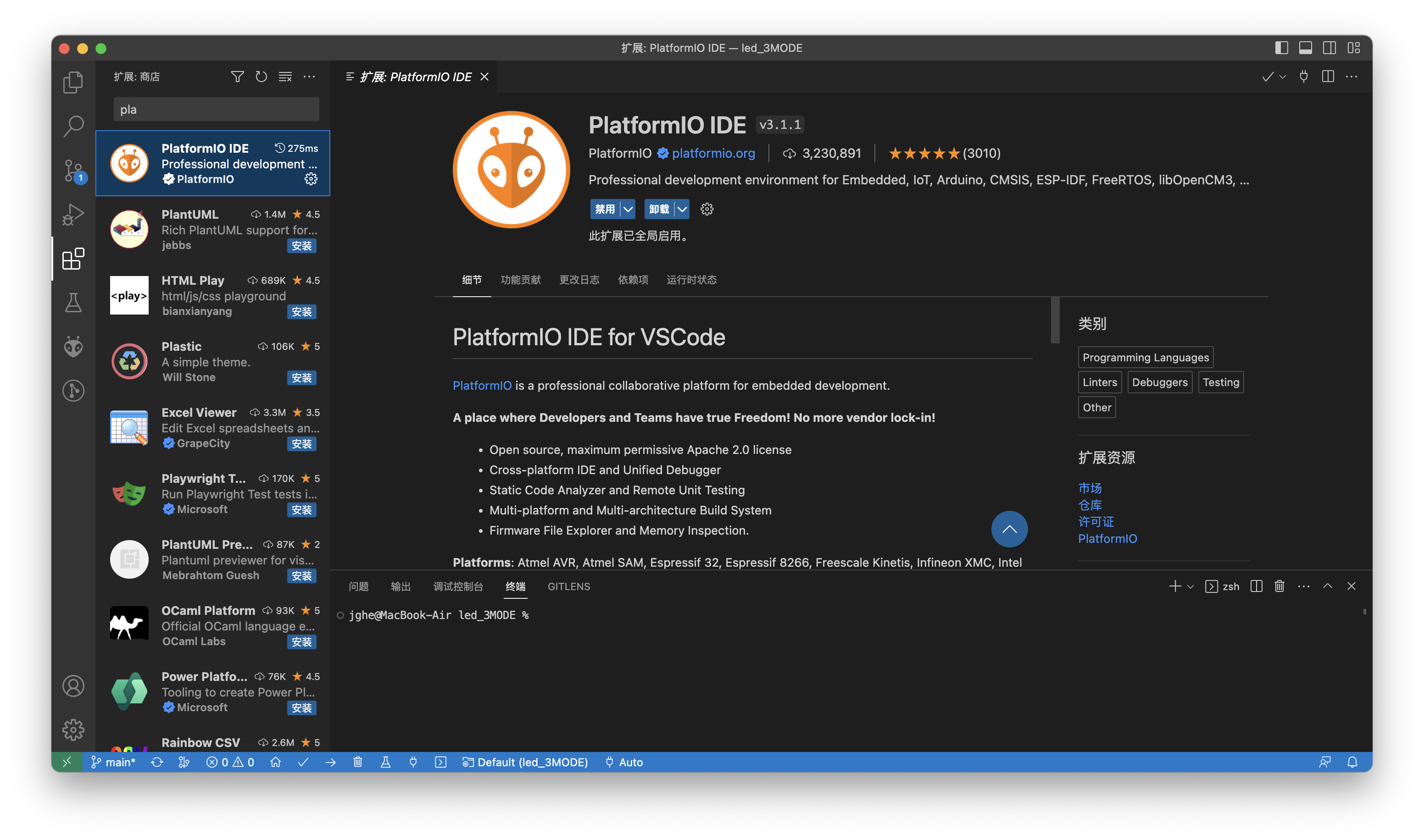The height and width of the screenshot is (840, 1424).
Task: Install the PlantUML extension
Action: 301,246
